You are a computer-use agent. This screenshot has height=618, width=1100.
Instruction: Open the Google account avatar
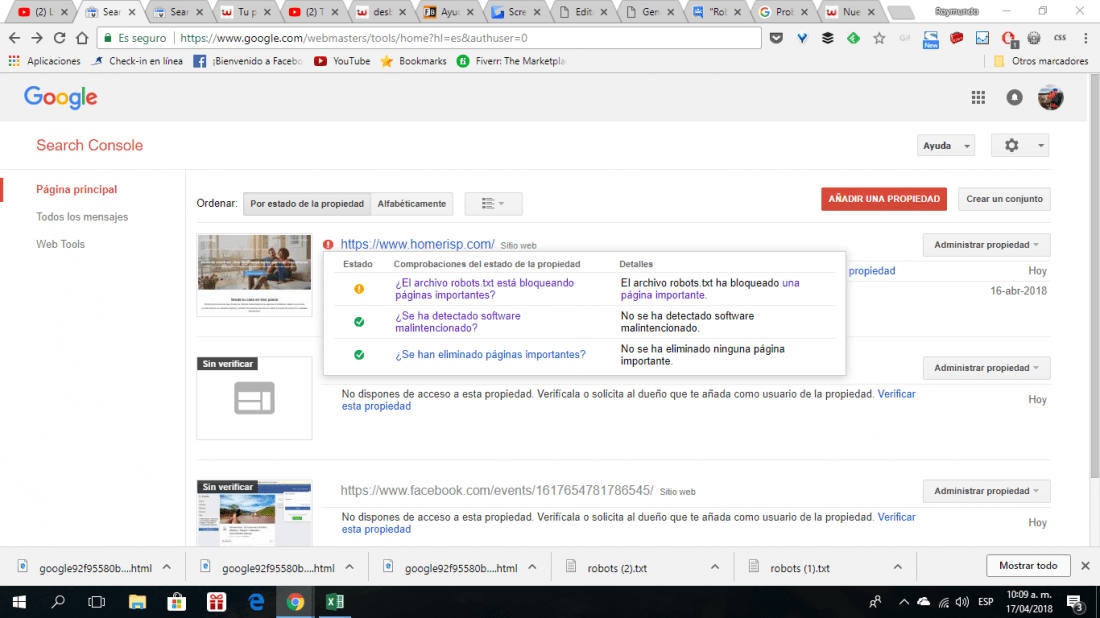pos(1050,98)
